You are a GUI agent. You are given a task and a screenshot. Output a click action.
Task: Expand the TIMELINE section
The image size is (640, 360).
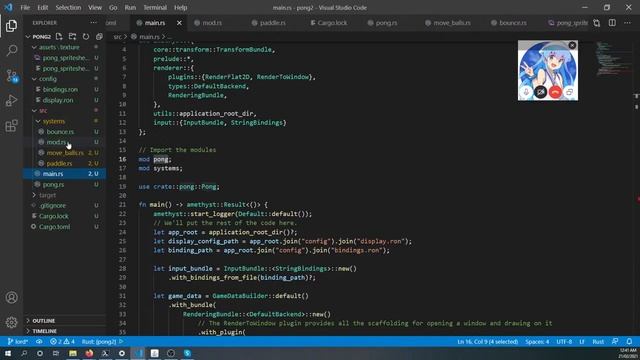[x=44, y=331]
